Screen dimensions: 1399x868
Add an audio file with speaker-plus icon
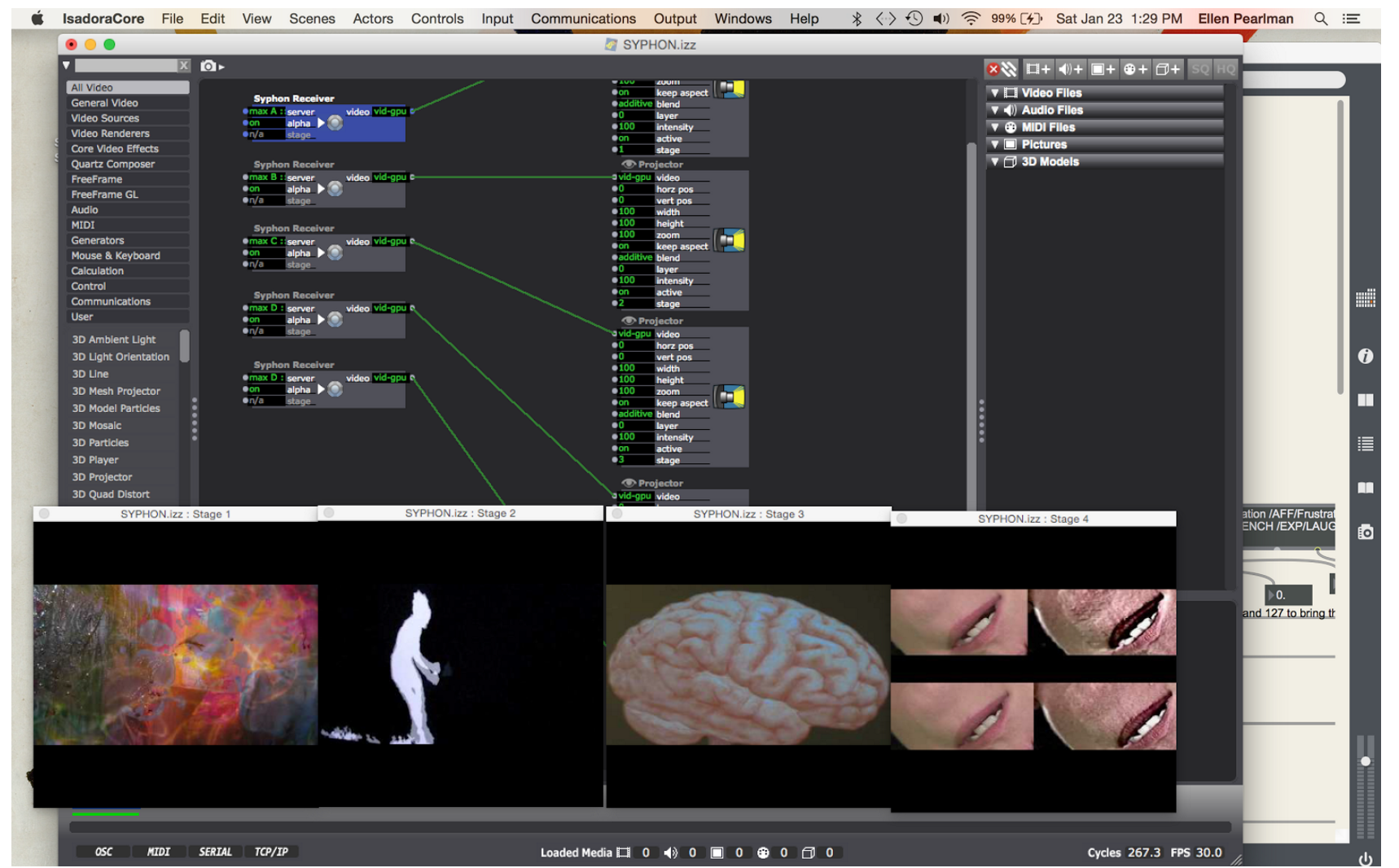click(x=1070, y=69)
